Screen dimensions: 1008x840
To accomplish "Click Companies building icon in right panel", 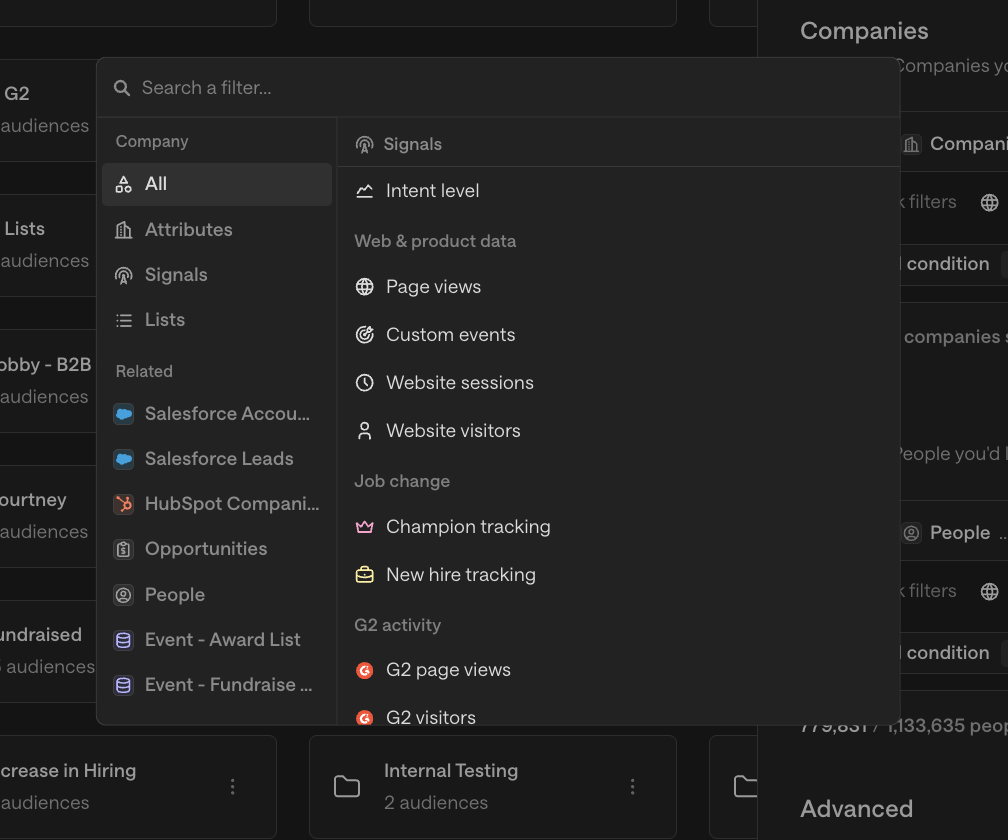I will click(911, 145).
